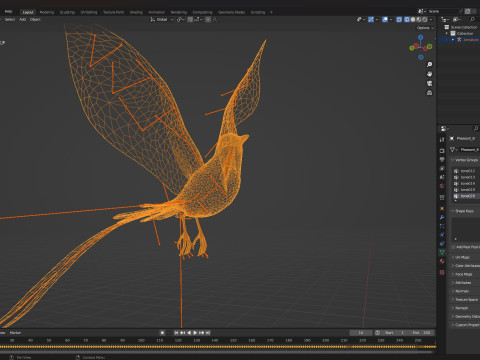
Task: Open the Render properties tab
Action: pyautogui.click(x=442, y=150)
